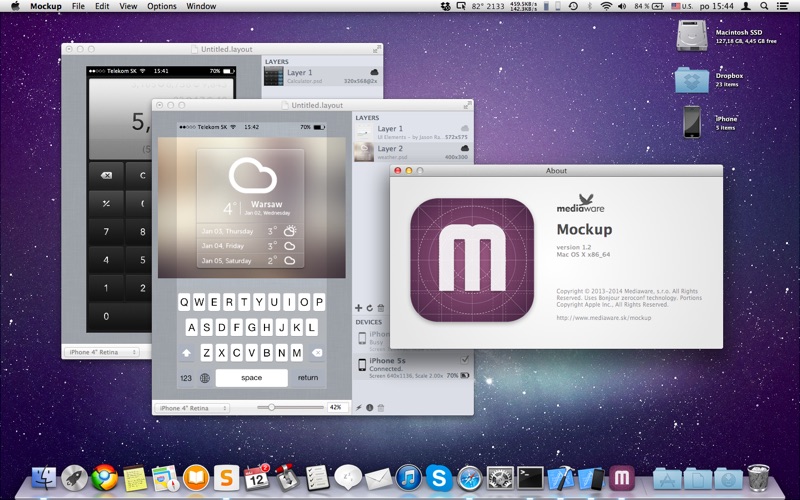This screenshot has height=500, width=800.
Task: Select the Busy iPhone device row
Action: pyautogui.click(x=371, y=341)
